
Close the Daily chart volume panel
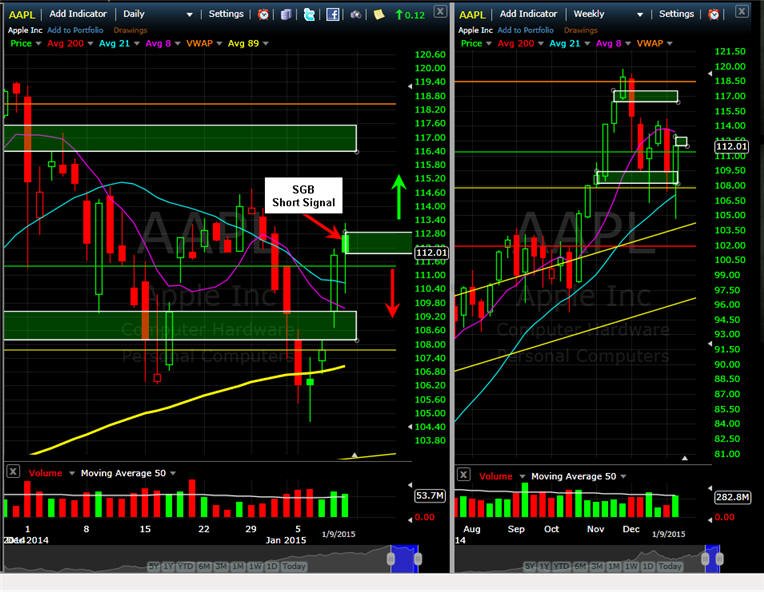point(13,472)
